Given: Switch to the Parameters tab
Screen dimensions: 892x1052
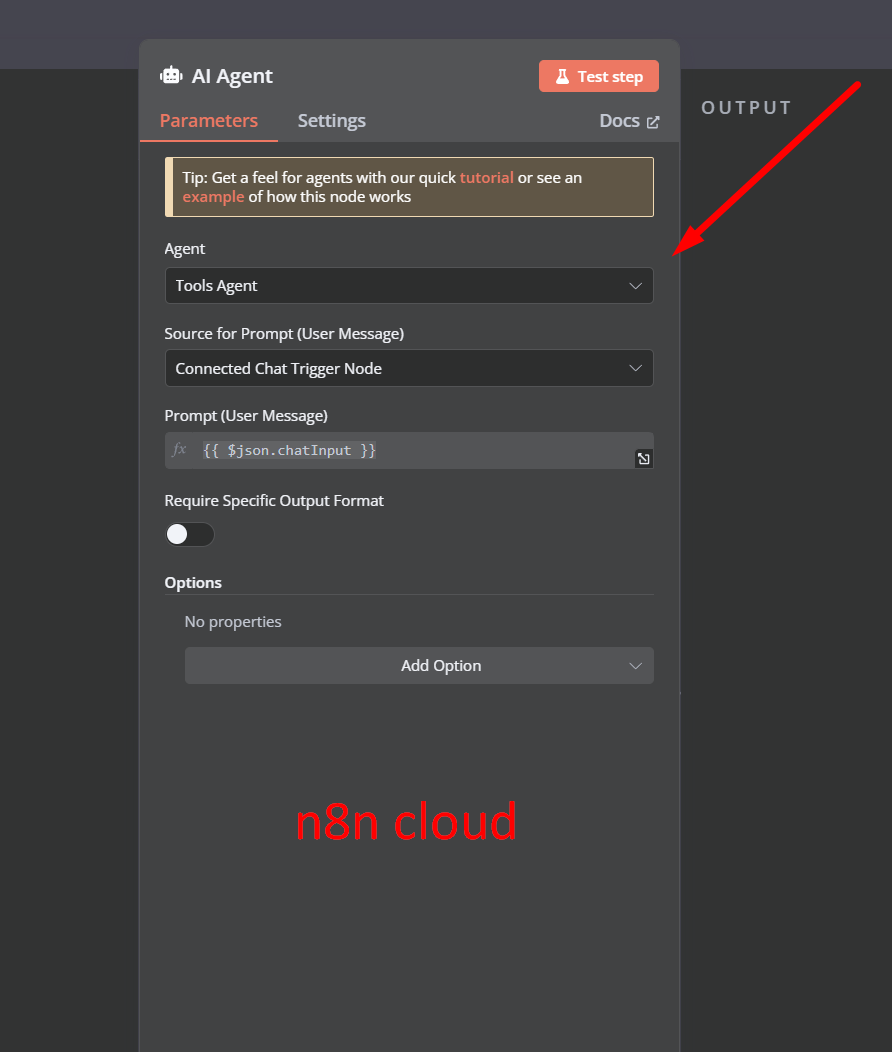Looking at the screenshot, I should [209, 121].
